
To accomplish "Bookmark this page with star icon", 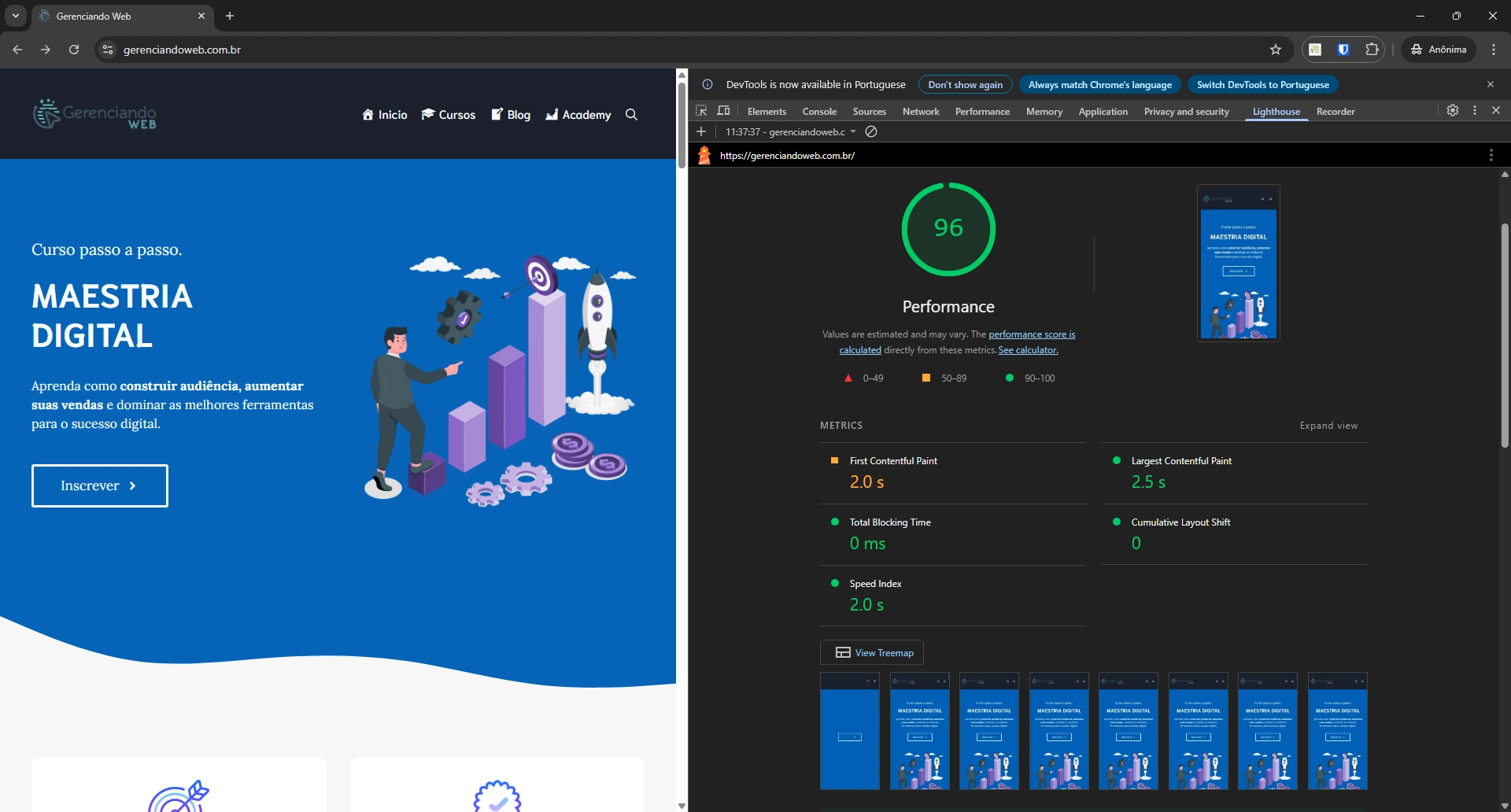I will point(1276,50).
